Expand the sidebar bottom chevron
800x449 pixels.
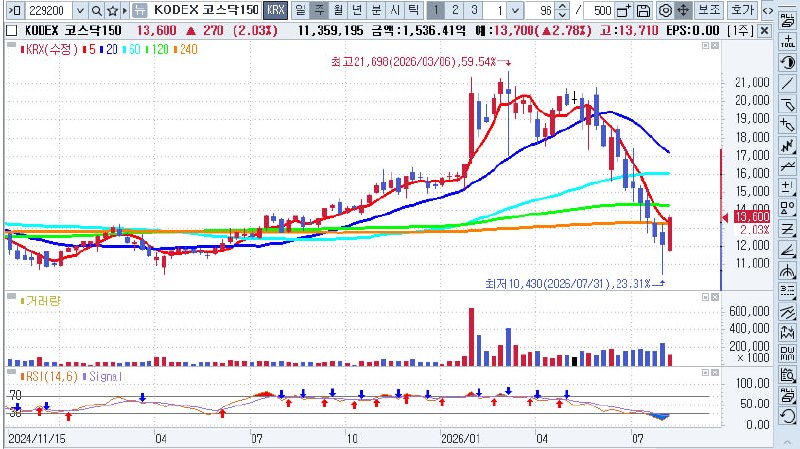[x=787, y=441]
